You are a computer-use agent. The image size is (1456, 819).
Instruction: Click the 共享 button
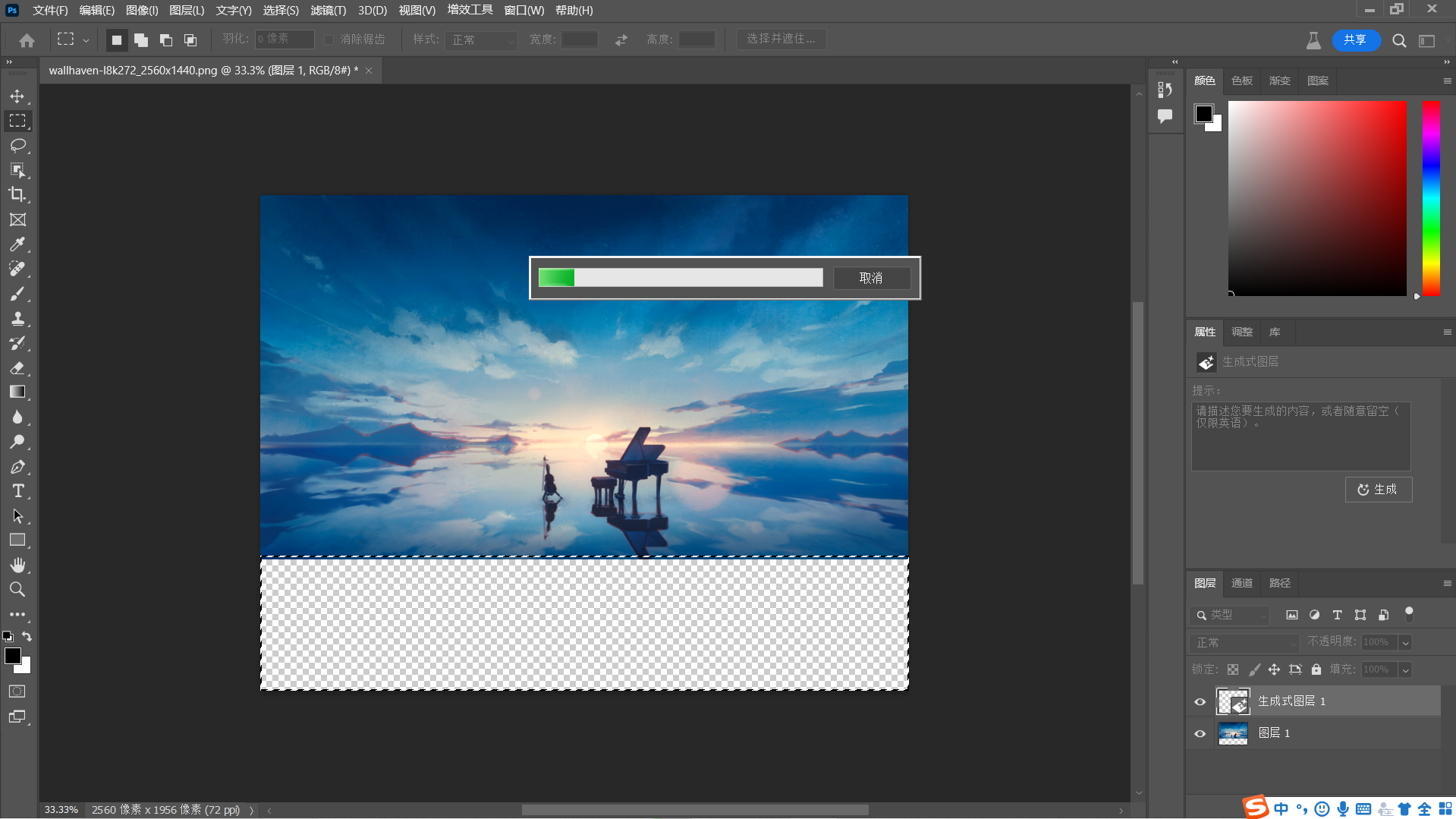pyautogui.click(x=1355, y=40)
